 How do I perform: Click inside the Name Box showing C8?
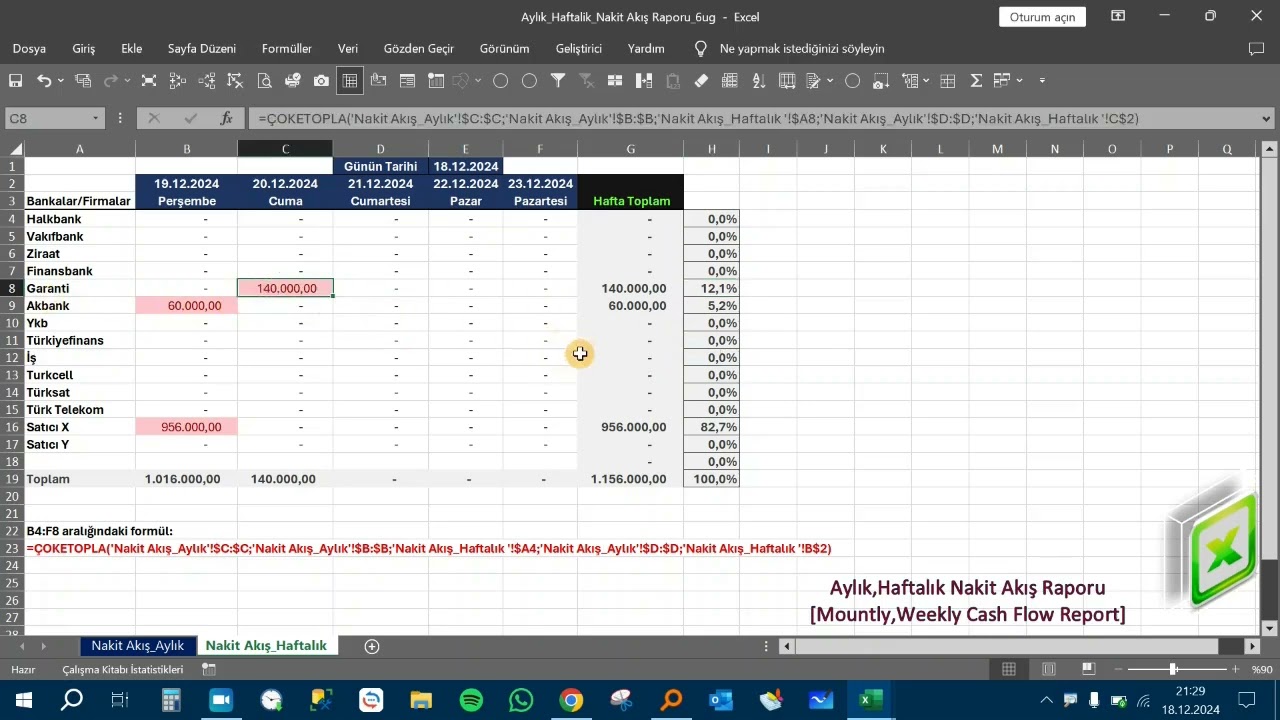[x=48, y=118]
